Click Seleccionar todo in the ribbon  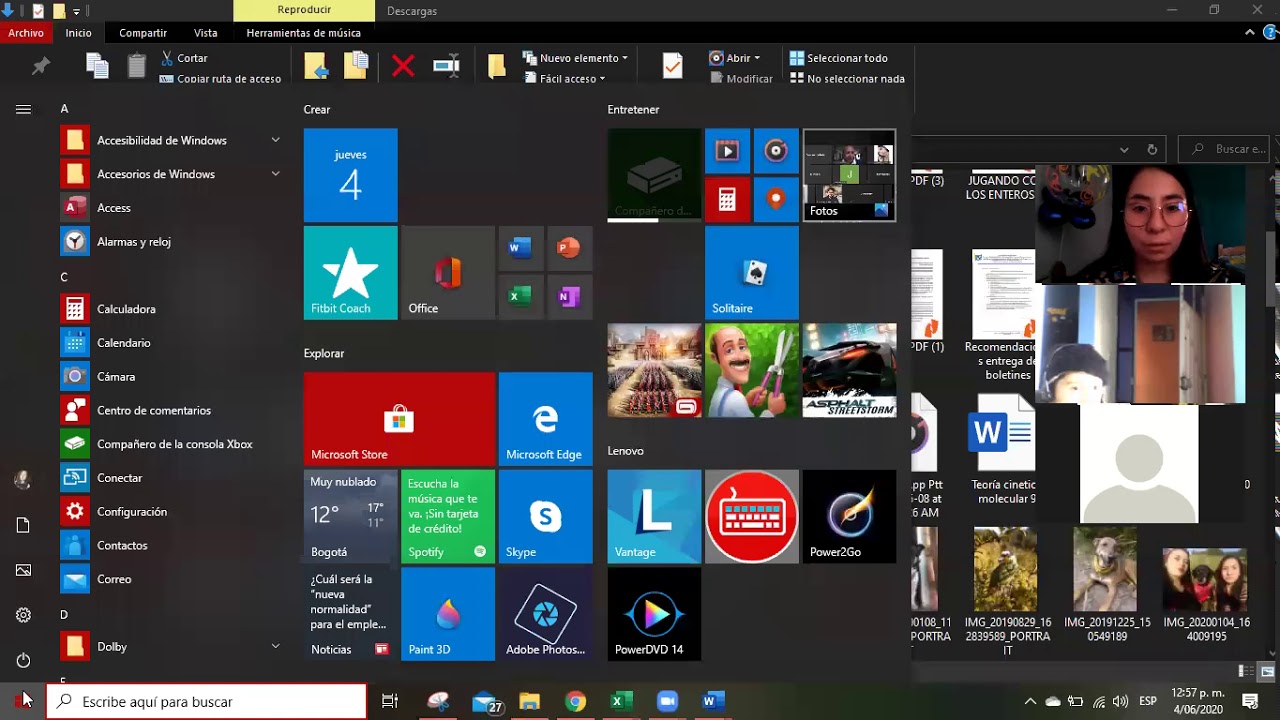point(838,58)
